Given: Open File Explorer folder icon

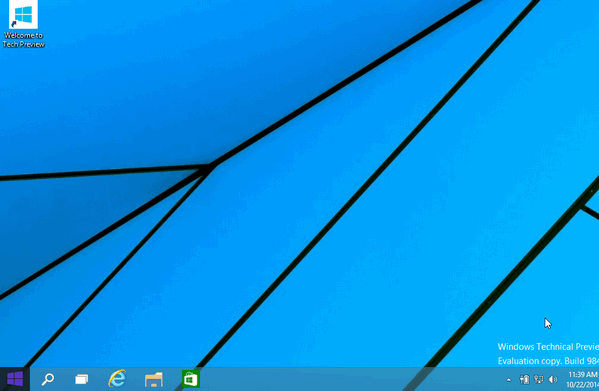Looking at the screenshot, I should 154,380.
